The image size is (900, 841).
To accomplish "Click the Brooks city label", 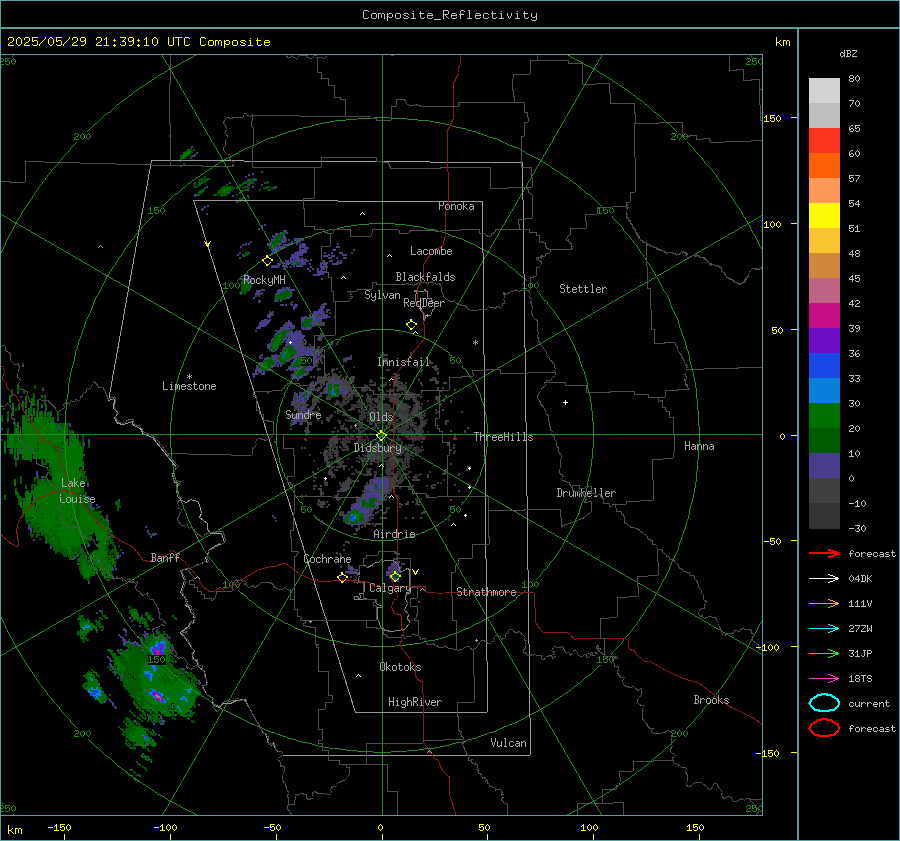I will point(711,700).
